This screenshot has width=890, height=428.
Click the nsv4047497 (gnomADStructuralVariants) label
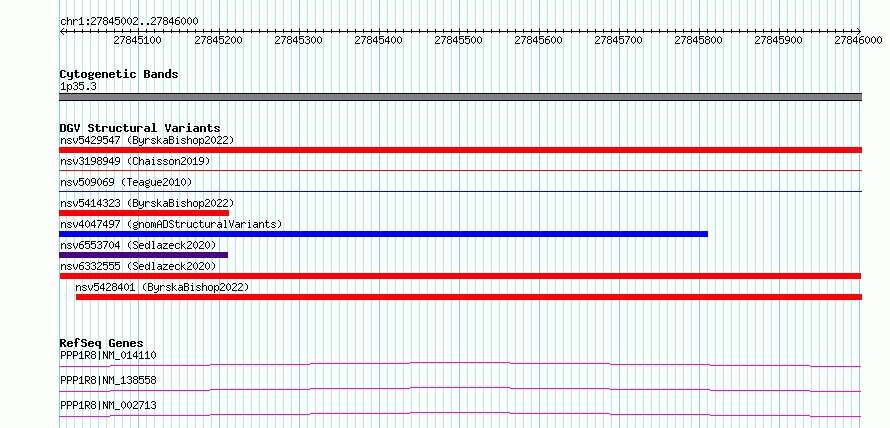(x=171, y=224)
